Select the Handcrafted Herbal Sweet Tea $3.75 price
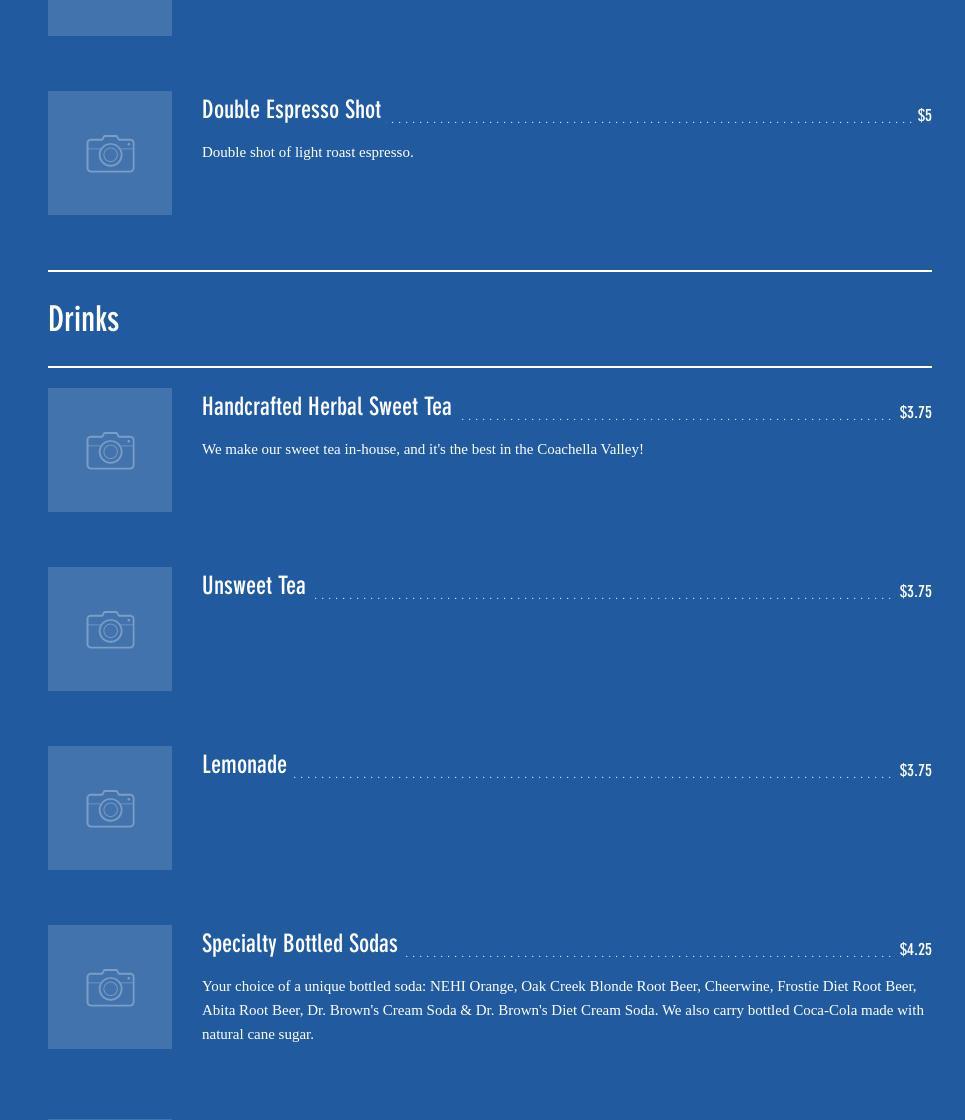Viewport: 965px width, 1120px height. tap(915, 413)
